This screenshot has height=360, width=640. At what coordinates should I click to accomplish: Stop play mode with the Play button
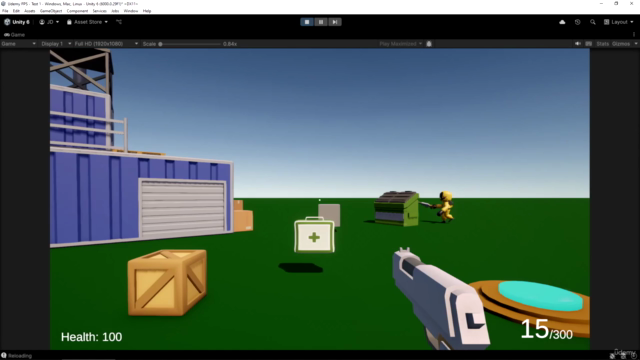tap(307, 22)
